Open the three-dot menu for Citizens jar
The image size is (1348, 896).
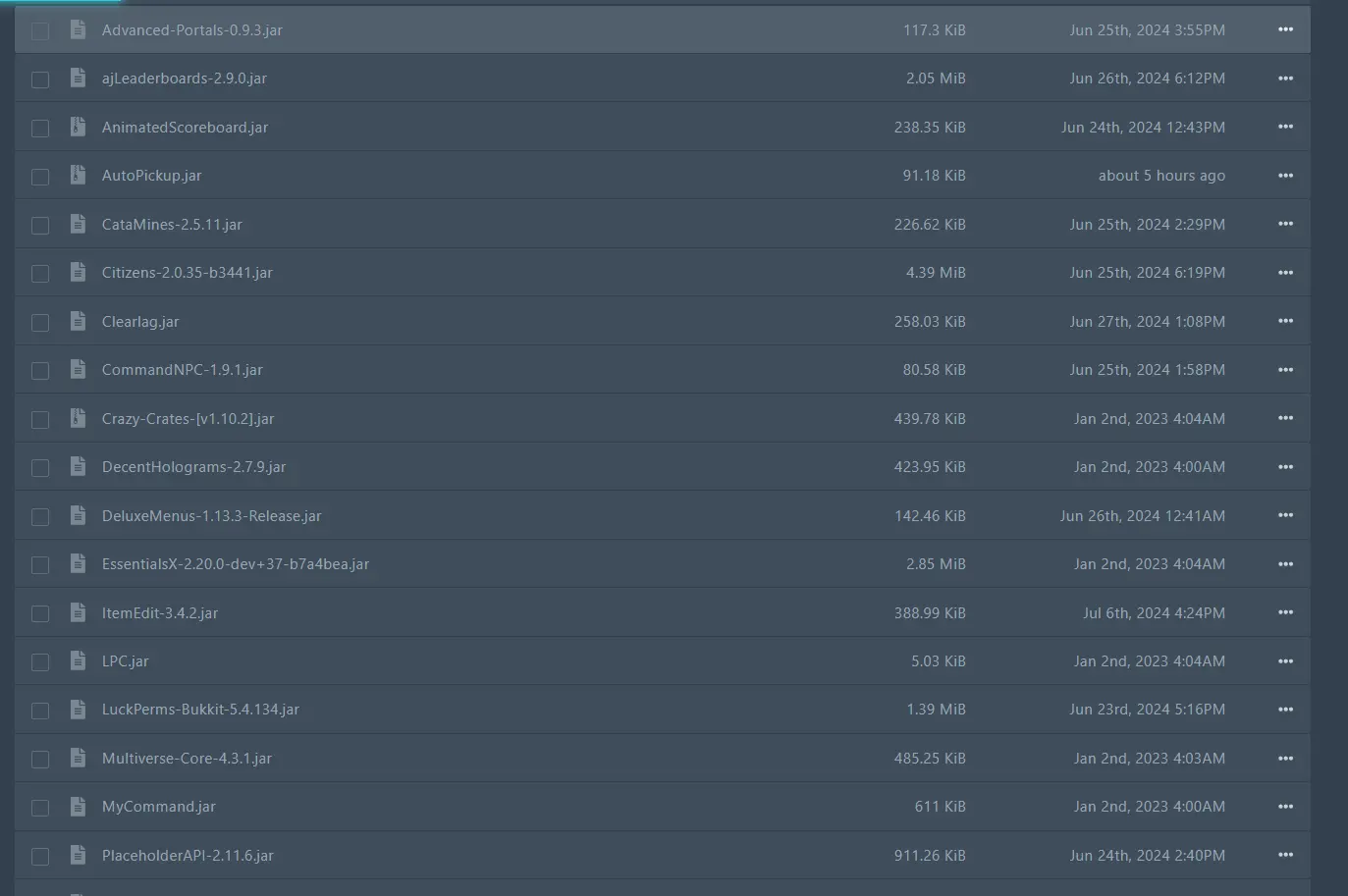tap(1285, 272)
